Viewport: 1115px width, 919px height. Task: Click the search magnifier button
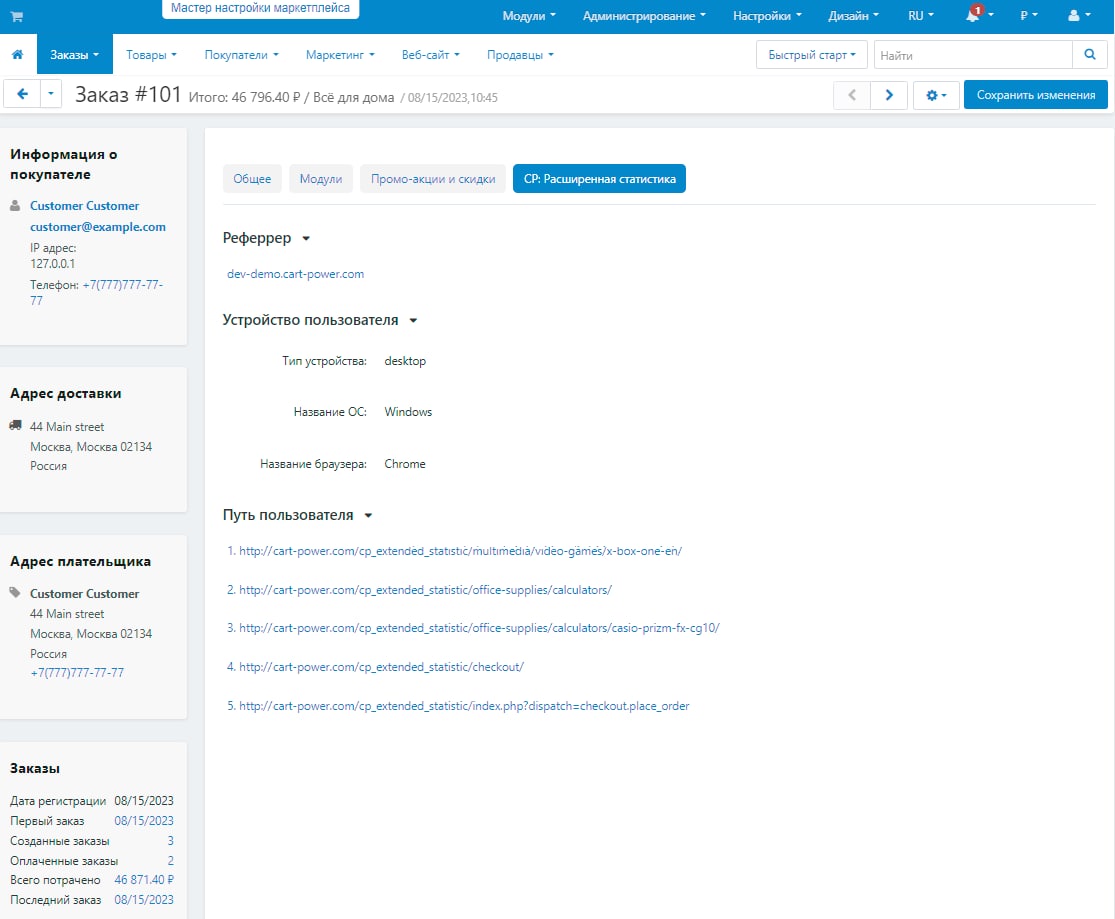coord(1088,55)
